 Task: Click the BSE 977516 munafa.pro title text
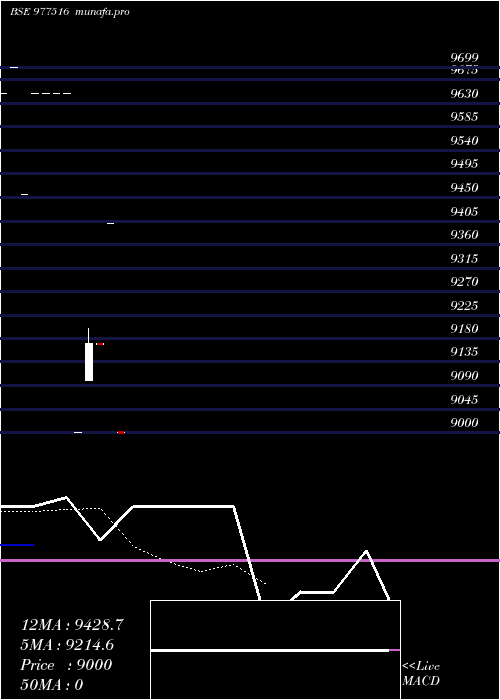pyautogui.click(x=70, y=12)
